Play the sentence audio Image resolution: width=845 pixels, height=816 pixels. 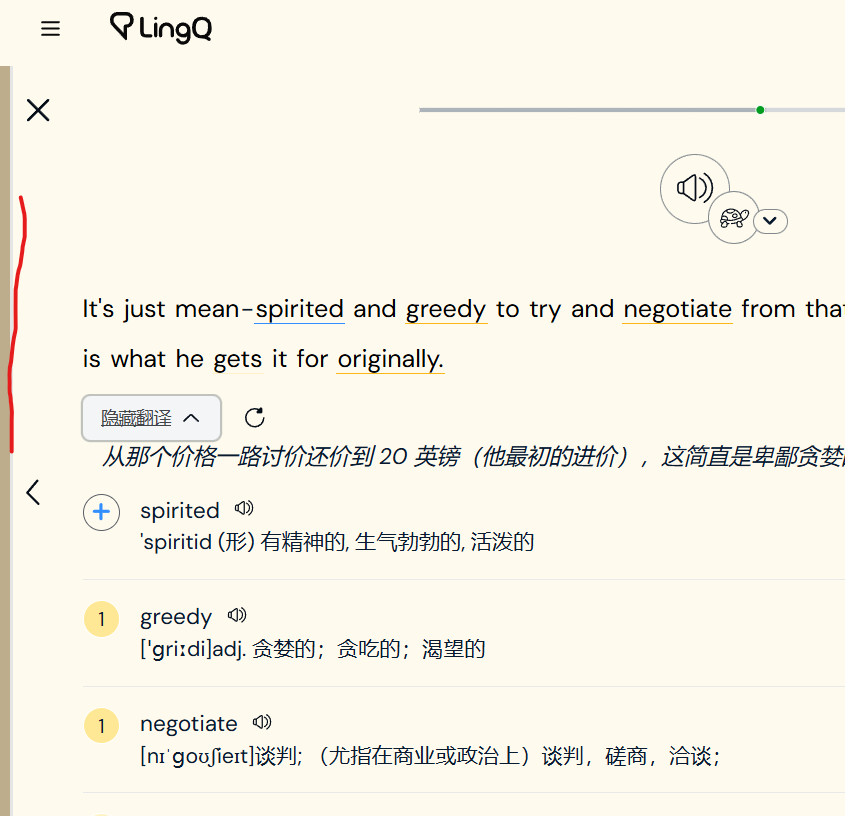(x=694, y=188)
